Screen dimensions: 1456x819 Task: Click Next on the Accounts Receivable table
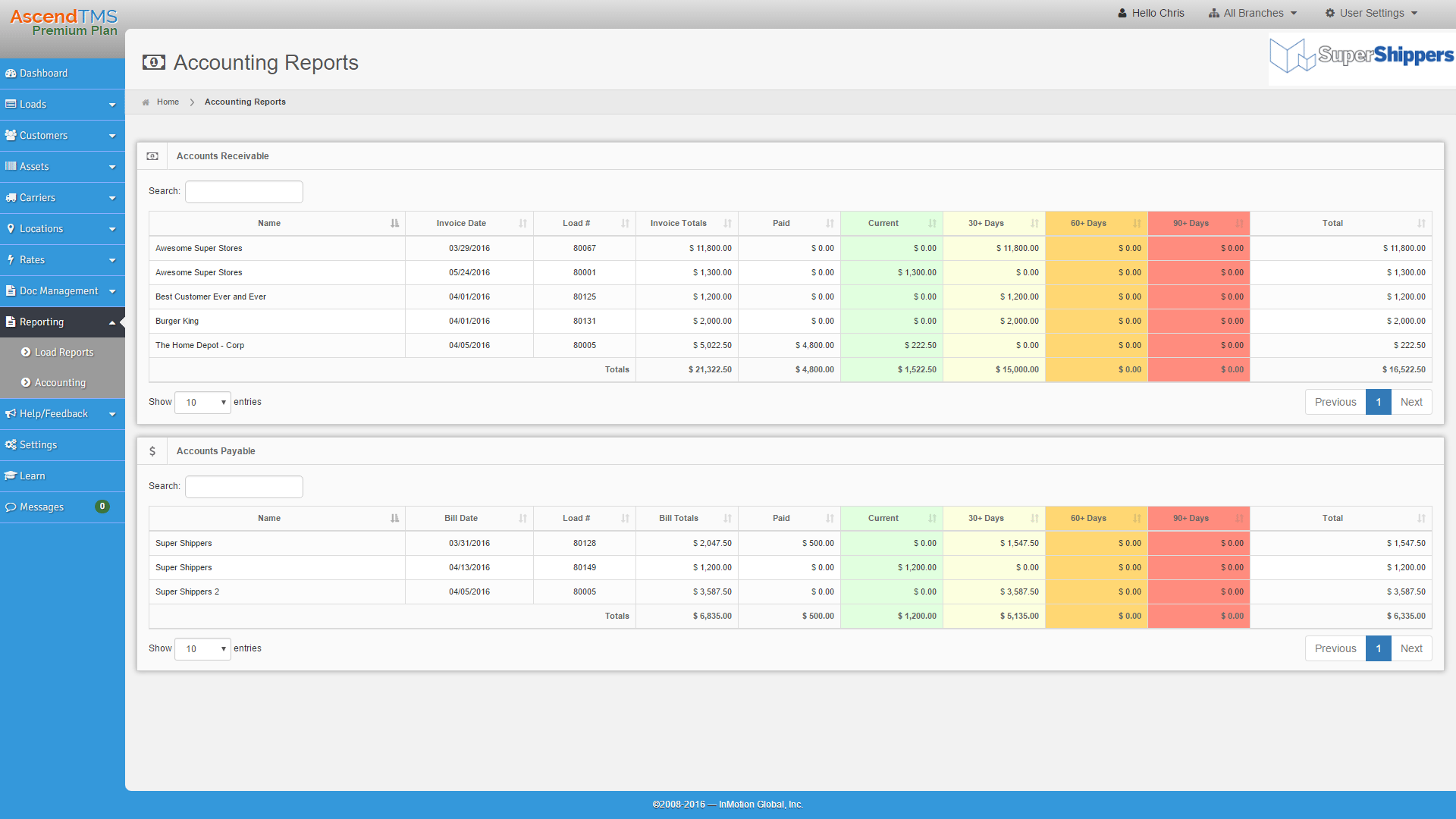tap(1411, 402)
